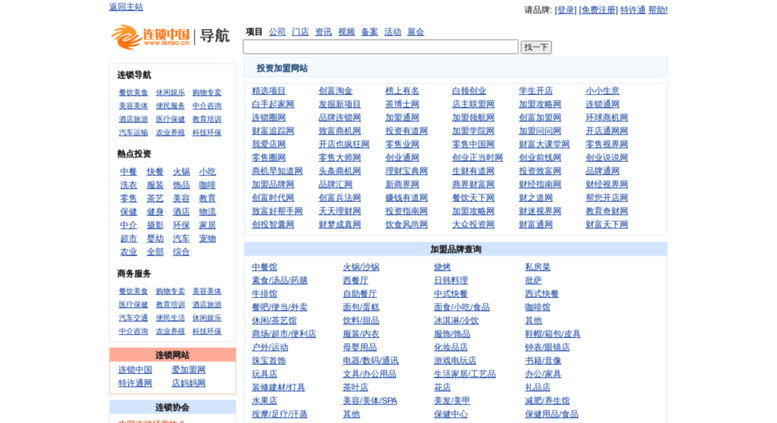Open the 开店也疯狂网 link

[344, 145]
